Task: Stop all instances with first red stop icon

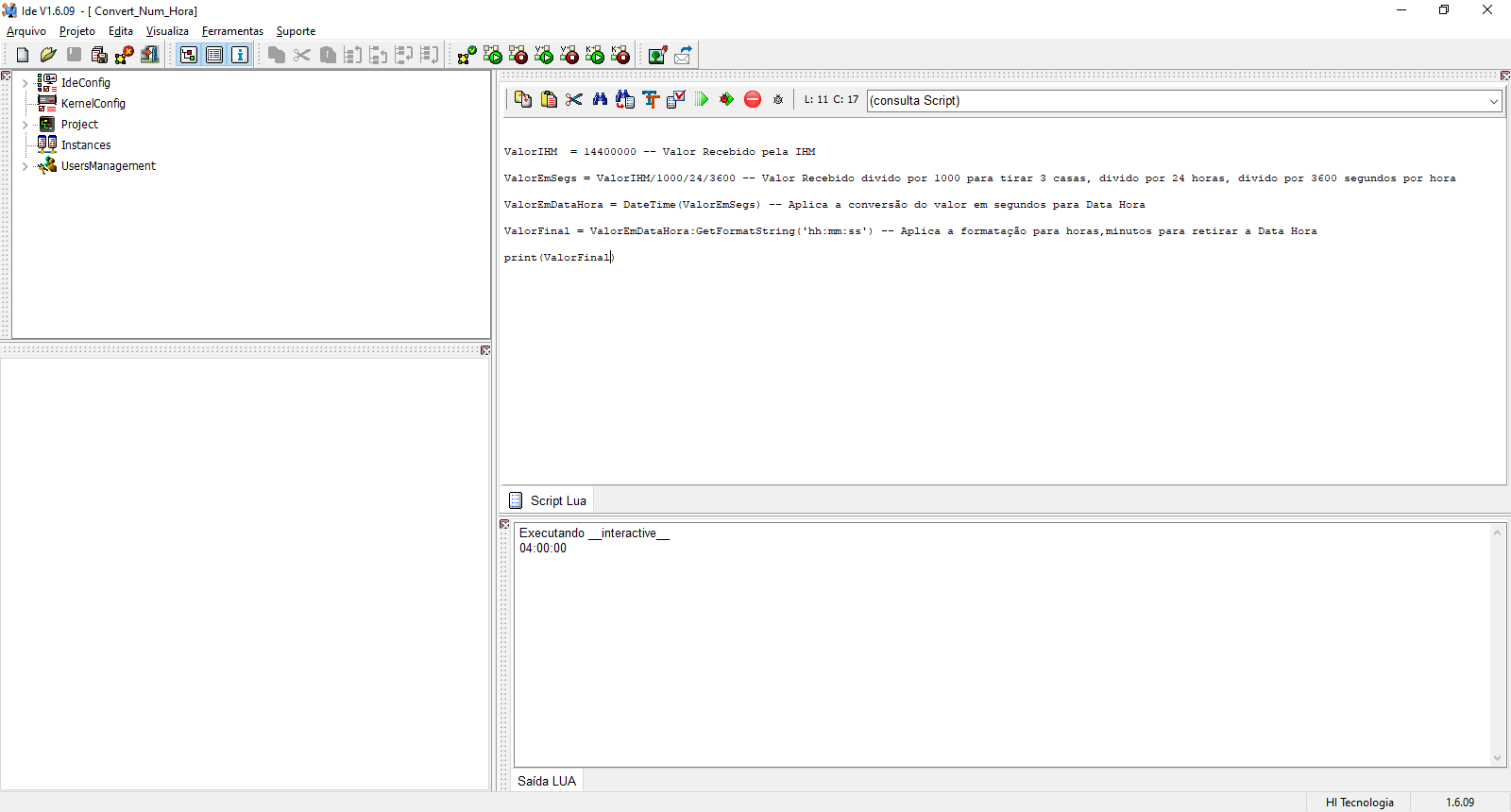Action: (518, 55)
